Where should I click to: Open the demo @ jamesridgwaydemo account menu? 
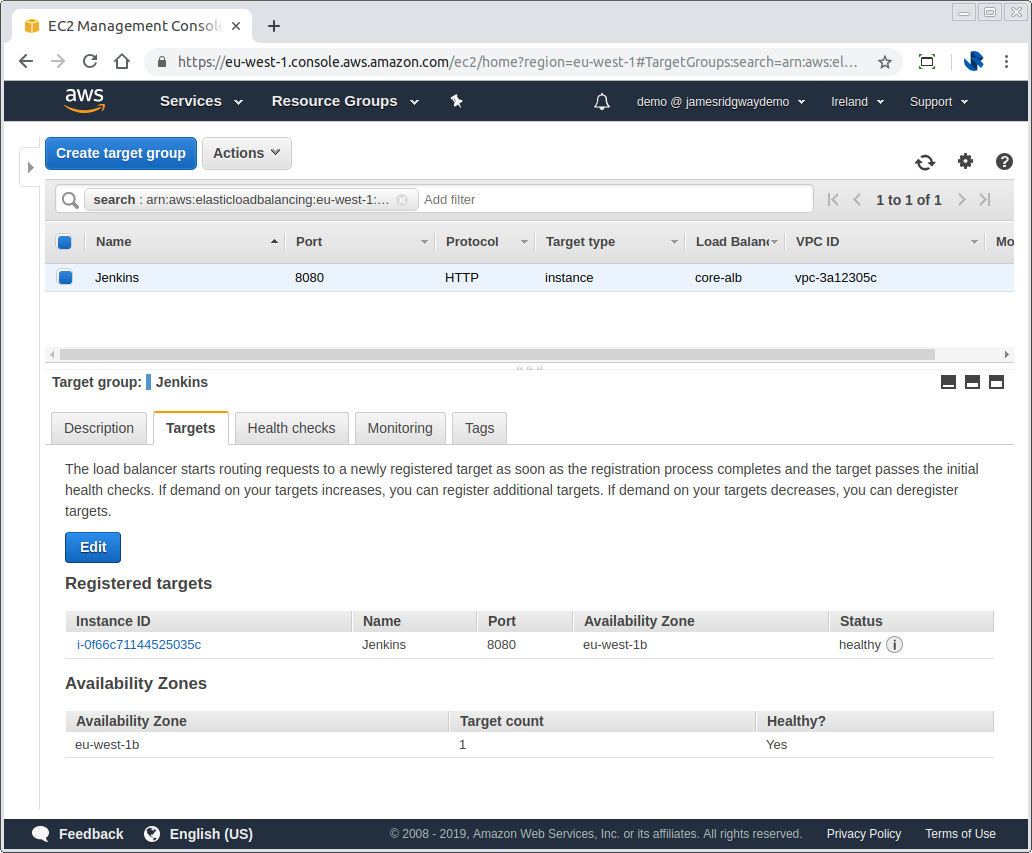[721, 101]
